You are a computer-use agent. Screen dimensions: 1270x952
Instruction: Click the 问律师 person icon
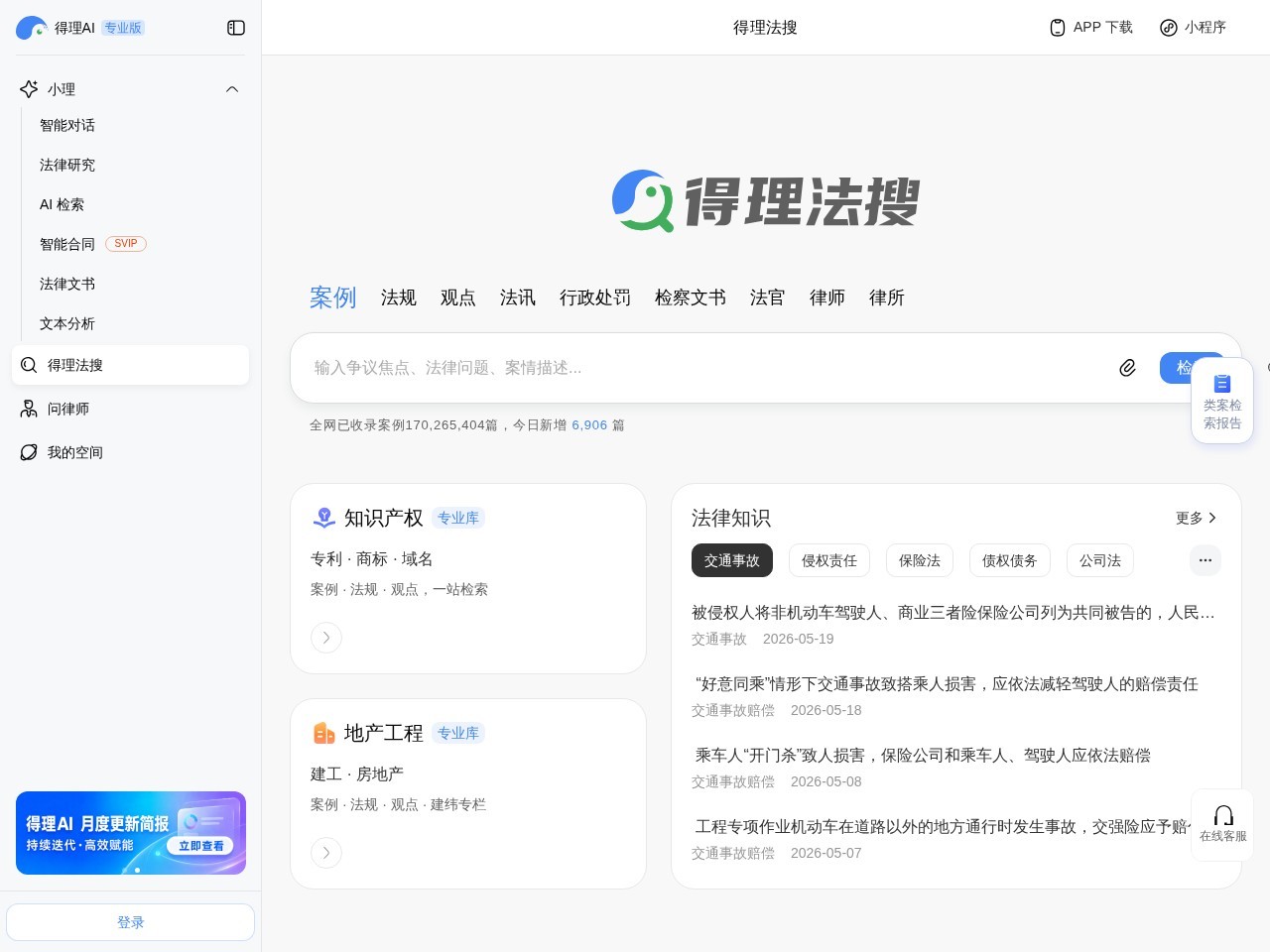point(29,409)
